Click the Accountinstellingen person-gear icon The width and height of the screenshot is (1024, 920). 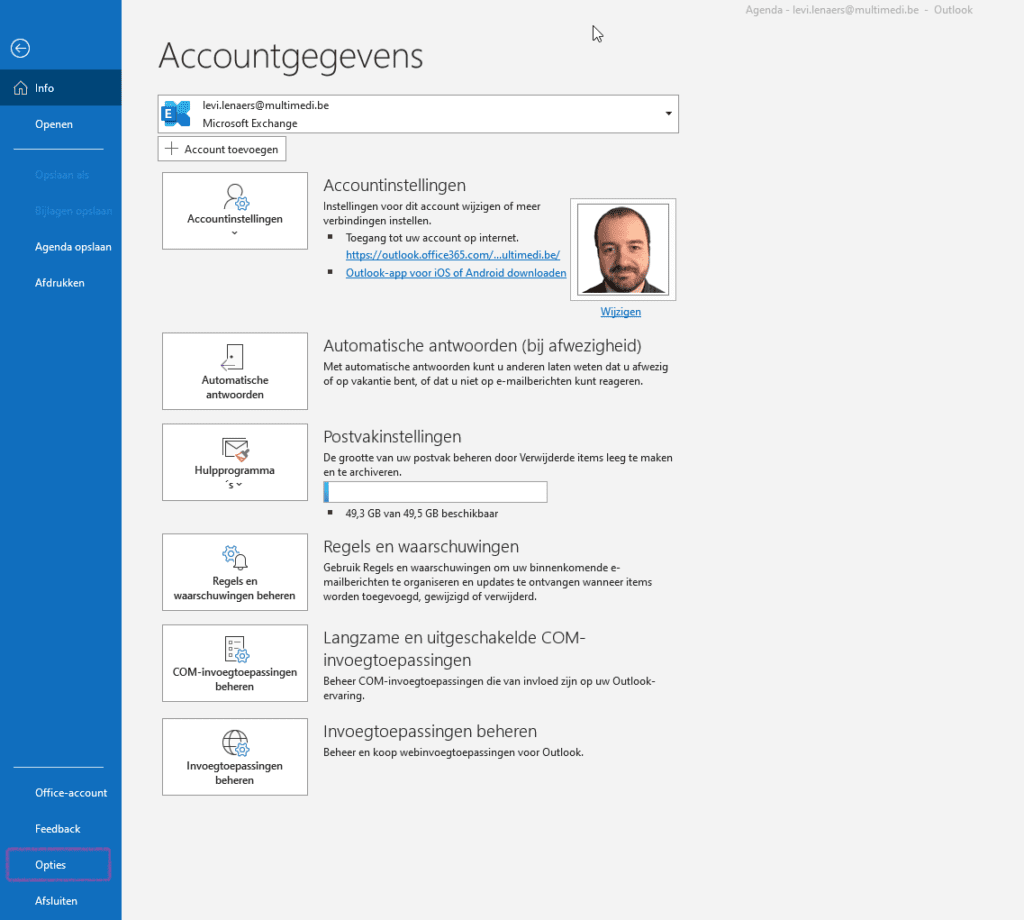tap(236, 197)
